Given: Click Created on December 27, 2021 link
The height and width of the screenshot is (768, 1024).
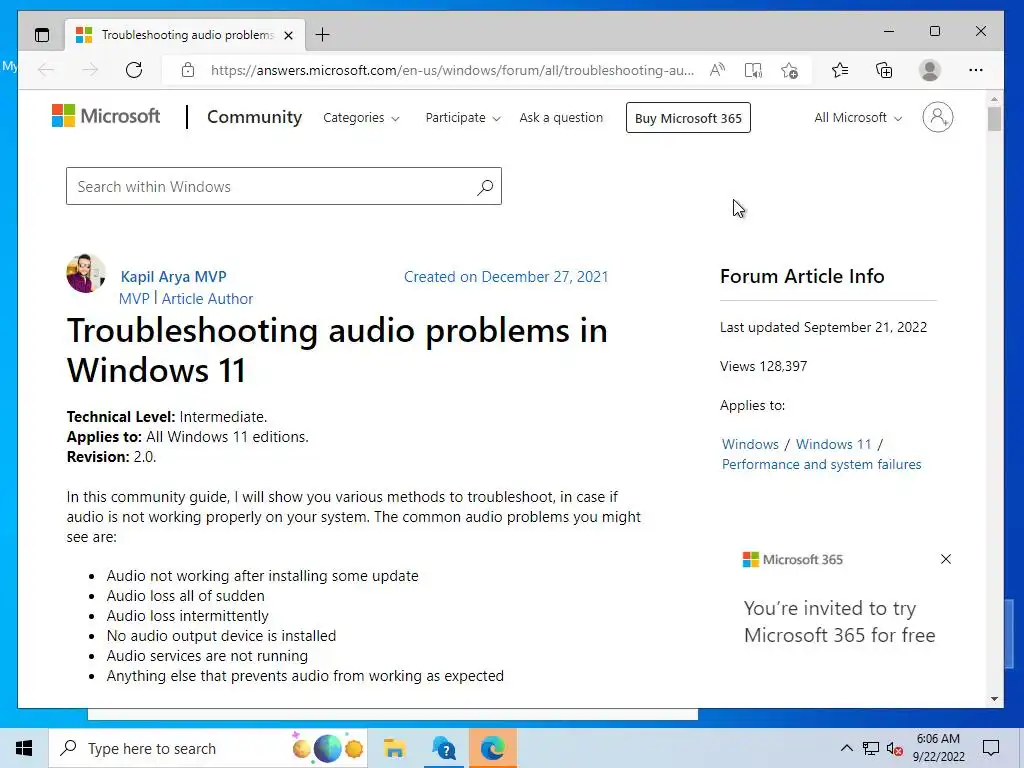Looking at the screenshot, I should pyautogui.click(x=506, y=277).
